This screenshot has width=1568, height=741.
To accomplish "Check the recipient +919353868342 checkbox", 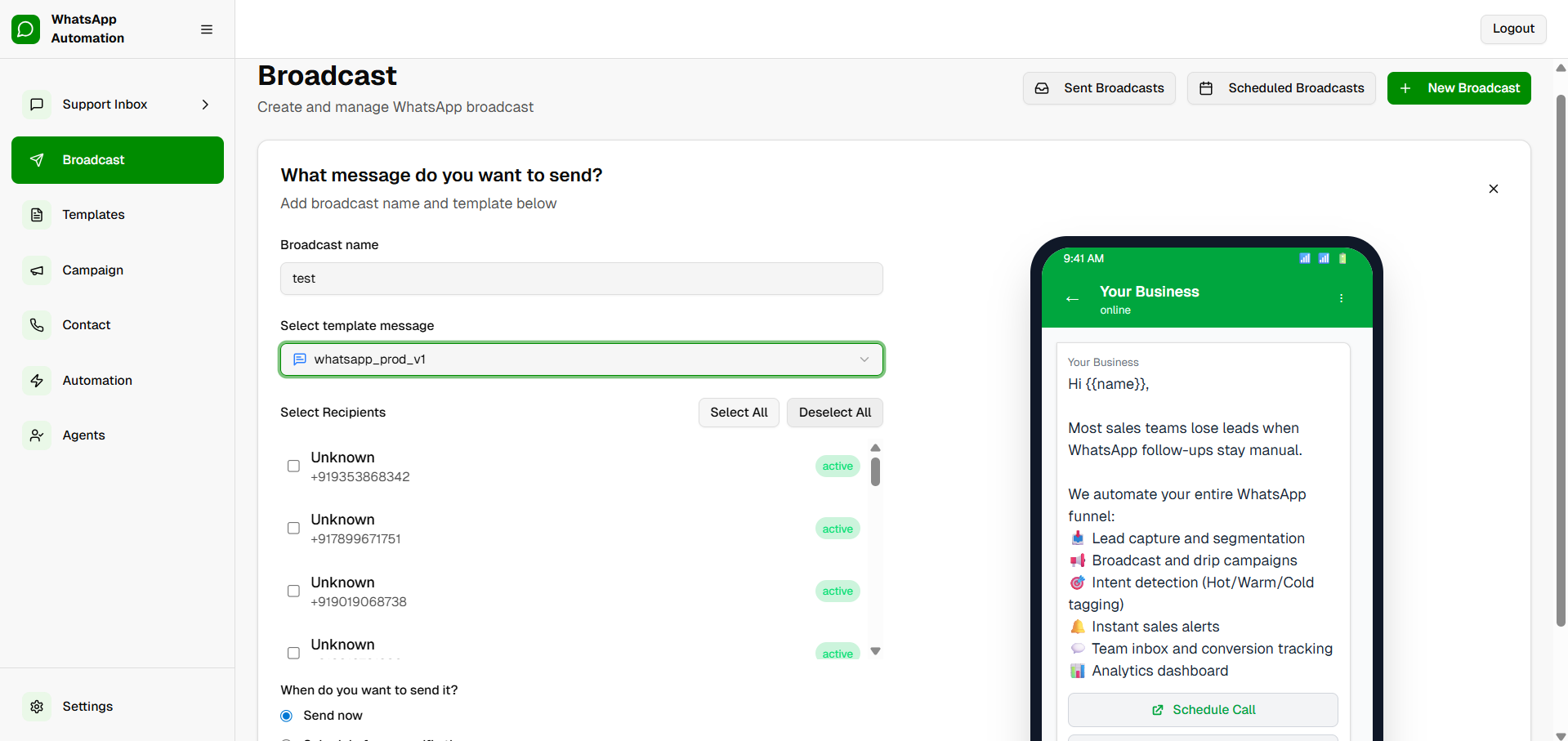I will pos(293,466).
